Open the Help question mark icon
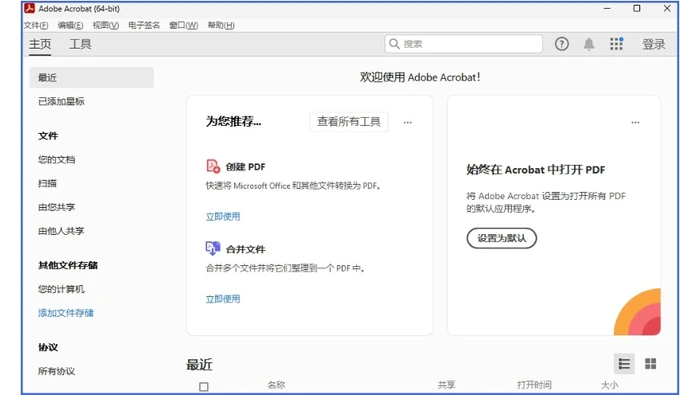700x395 pixels. tap(562, 44)
